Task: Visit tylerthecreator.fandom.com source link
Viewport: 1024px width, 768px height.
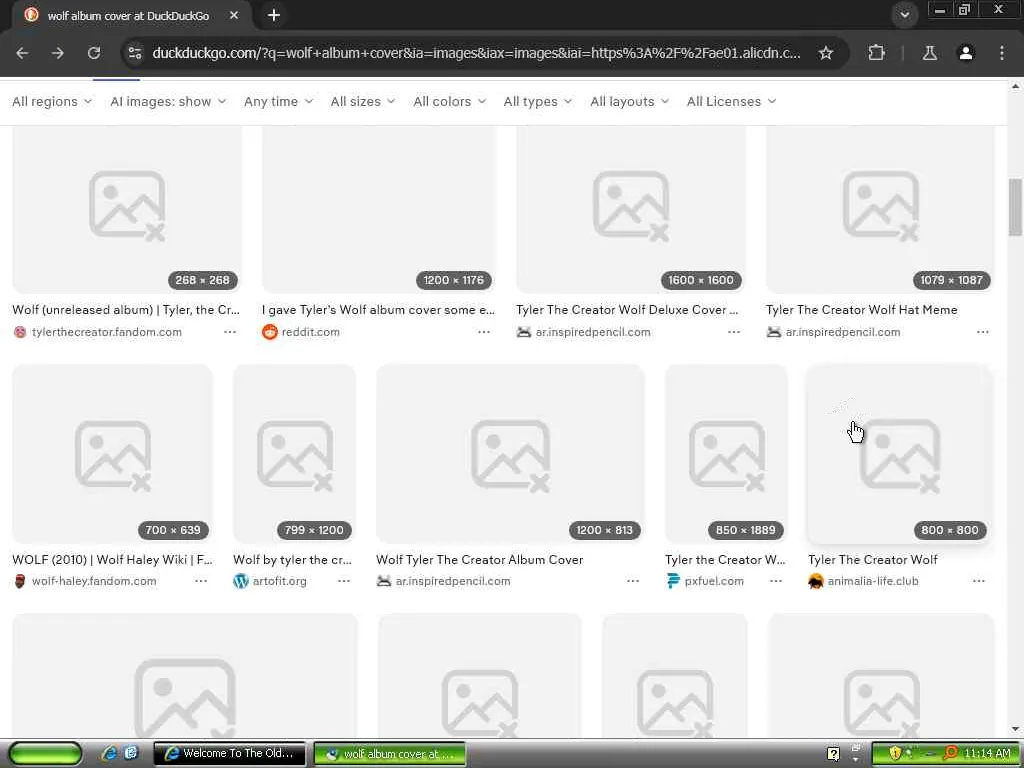Action: [x=106, y=332]
